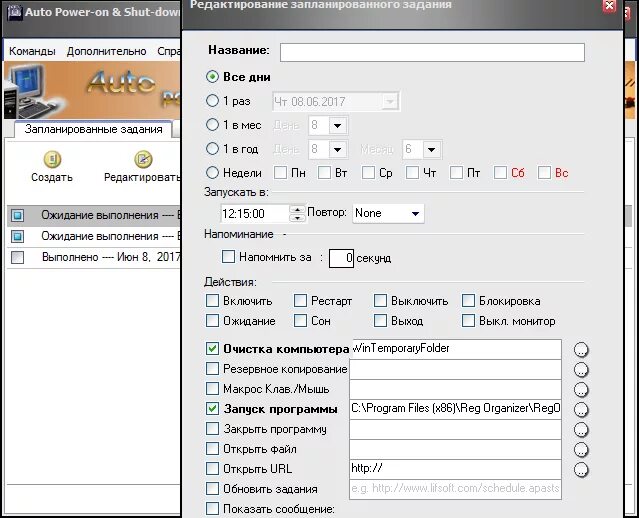Open the 1 в мес day dropdown
Image resolution: width=639 pixels, height=518 pixels.
pos(338,126)
